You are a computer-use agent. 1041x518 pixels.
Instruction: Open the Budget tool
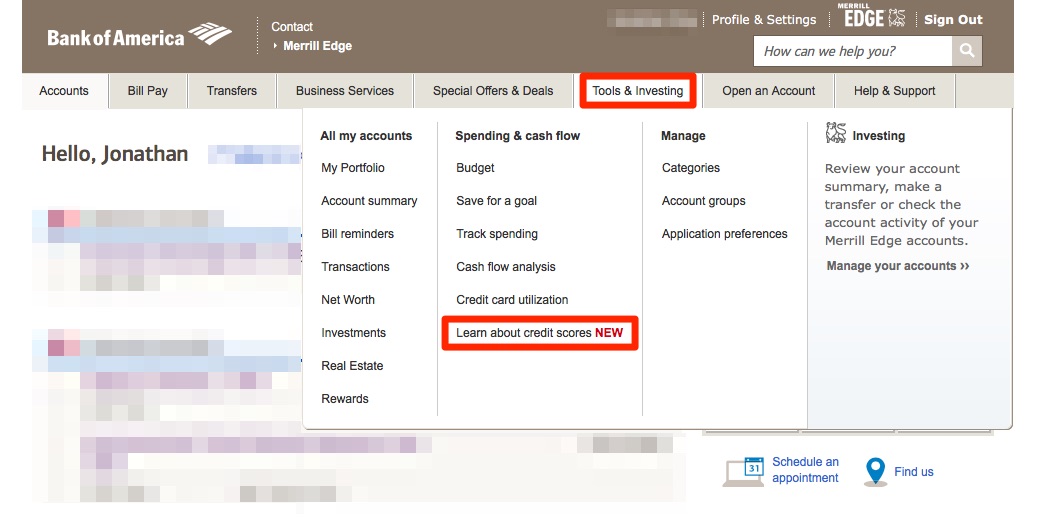coord(475,168)
